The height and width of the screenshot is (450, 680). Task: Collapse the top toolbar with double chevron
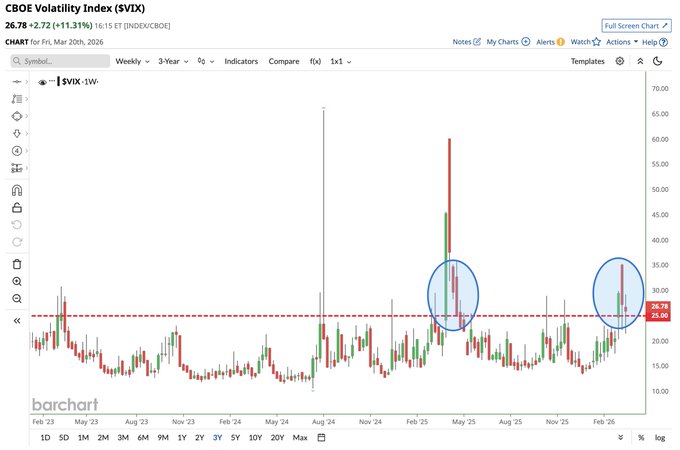640,61
